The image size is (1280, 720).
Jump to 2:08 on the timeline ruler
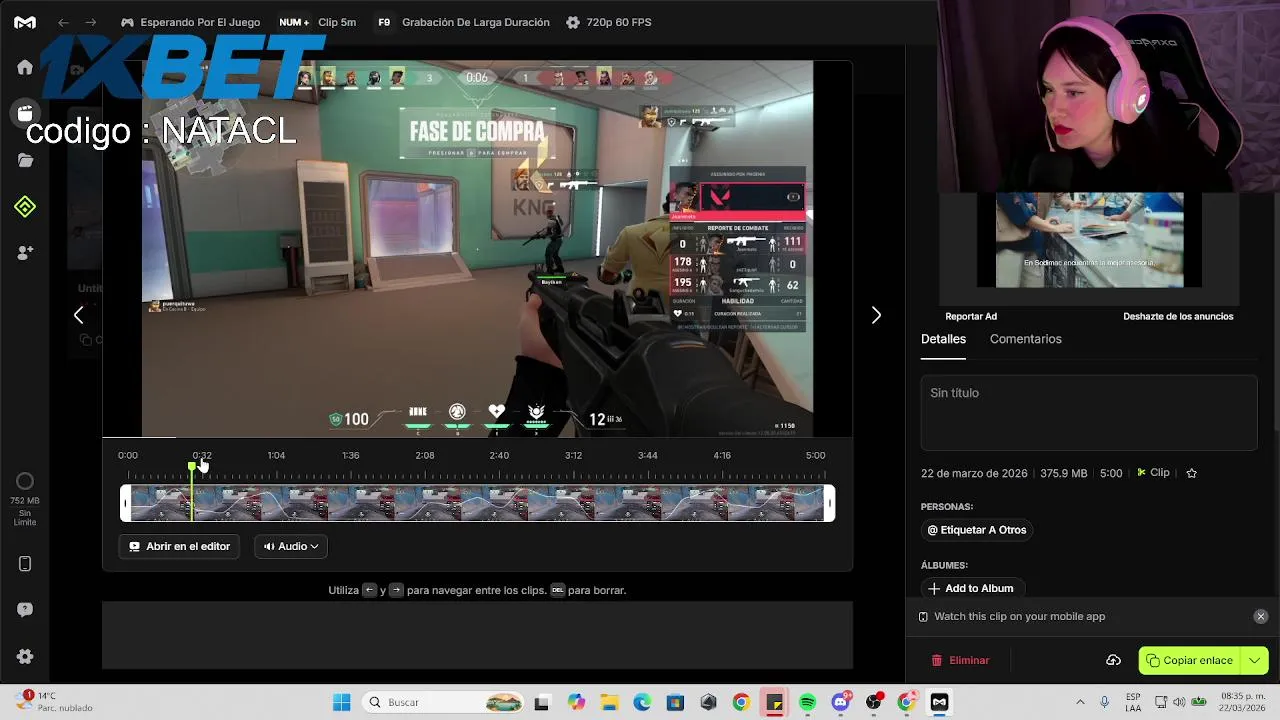click(x=425, y=455)
